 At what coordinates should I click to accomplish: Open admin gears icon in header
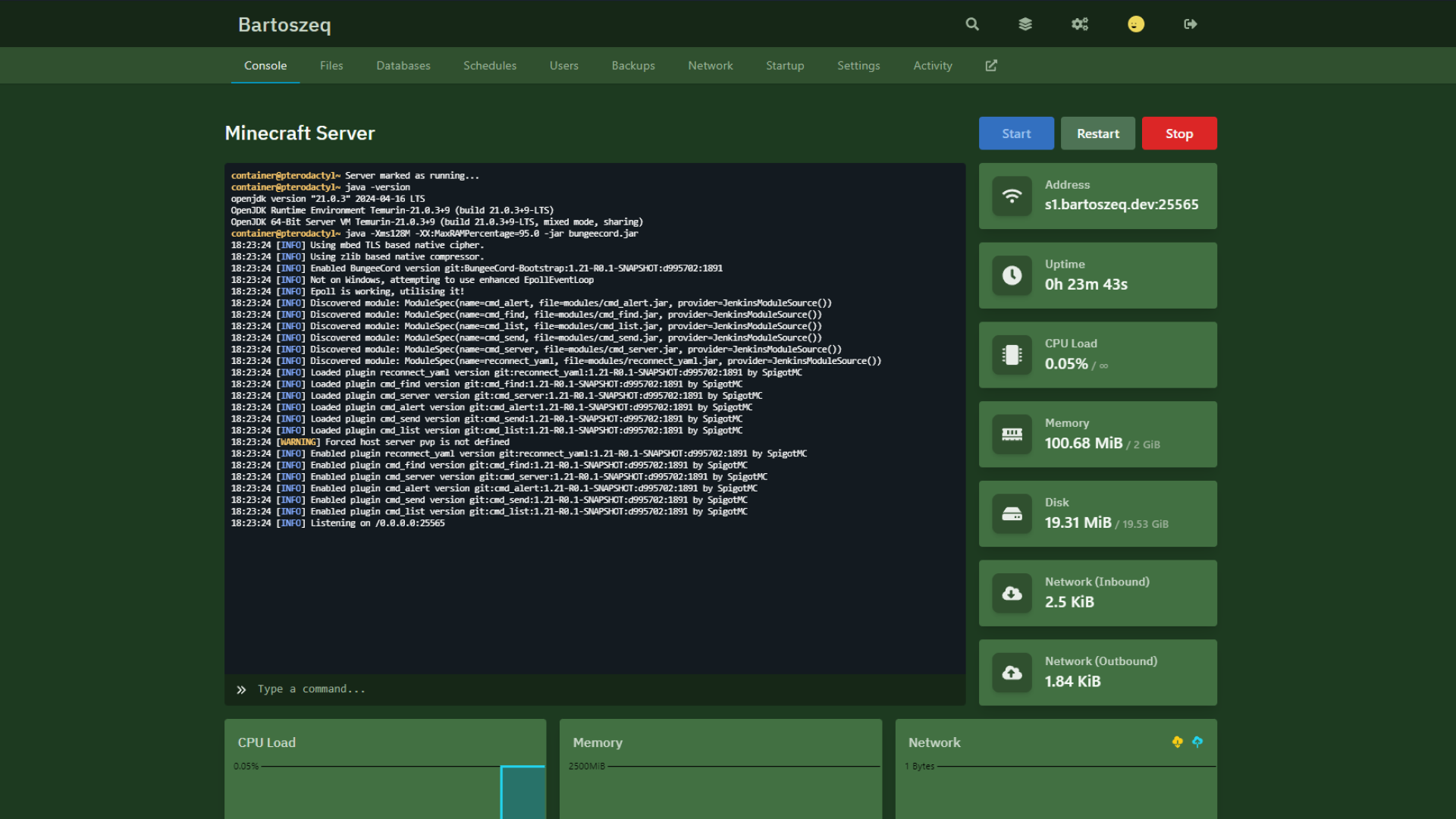point(1080,24)
